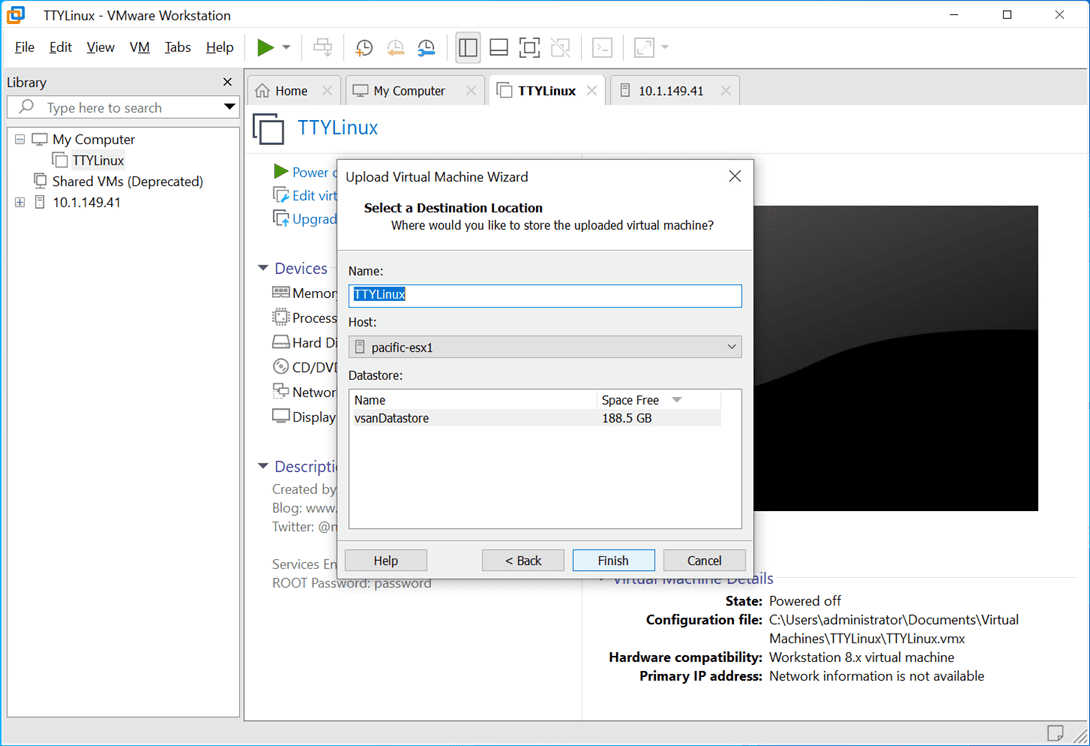The width and height of the screenshot is (1090, 746).
Task: Toggle the thumbnail bar toolbar icon
Action: 498,47
